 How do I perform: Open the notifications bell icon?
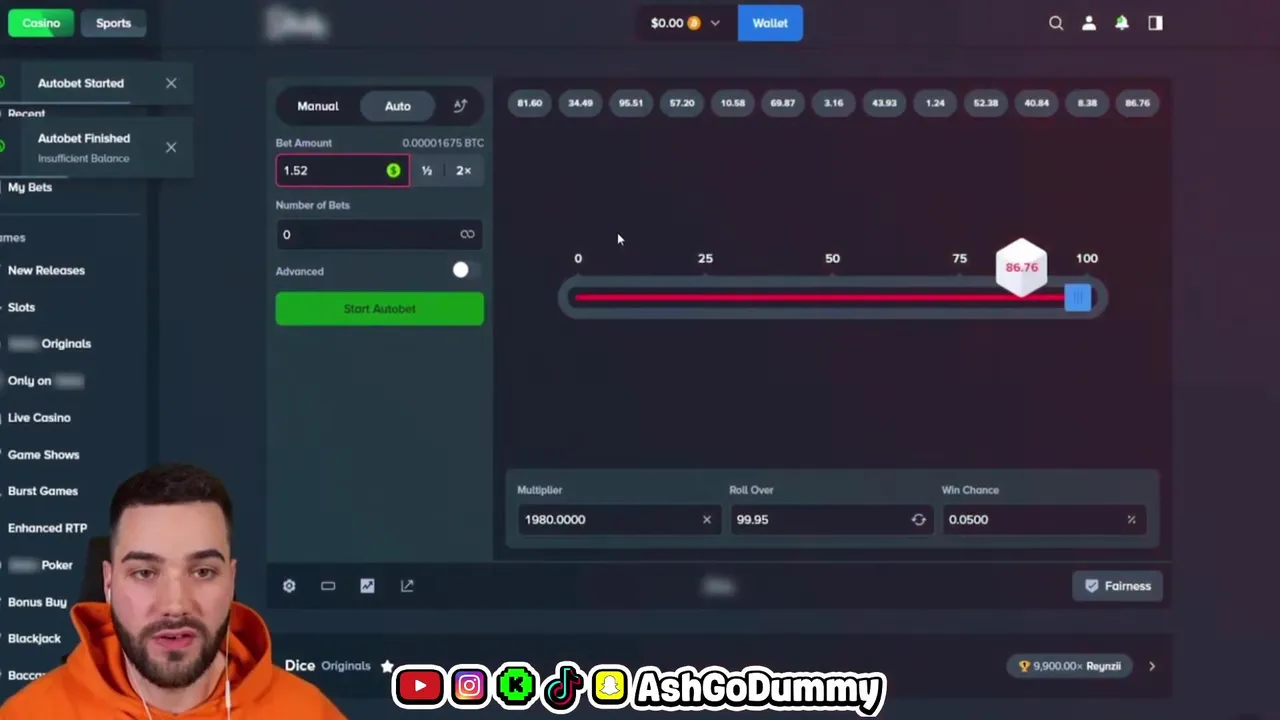(1122, 23)
